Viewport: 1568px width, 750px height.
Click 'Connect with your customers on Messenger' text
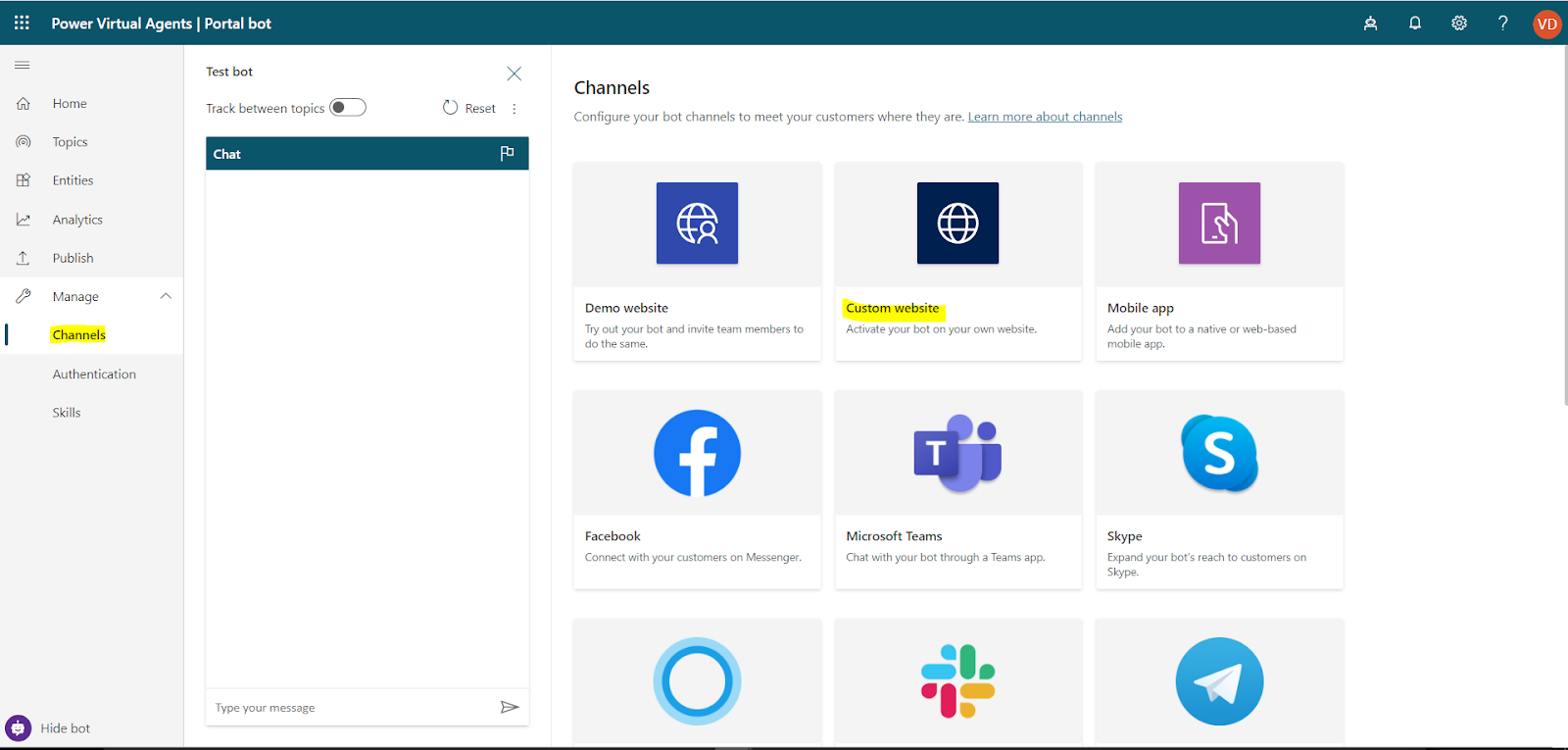point(693,558)
